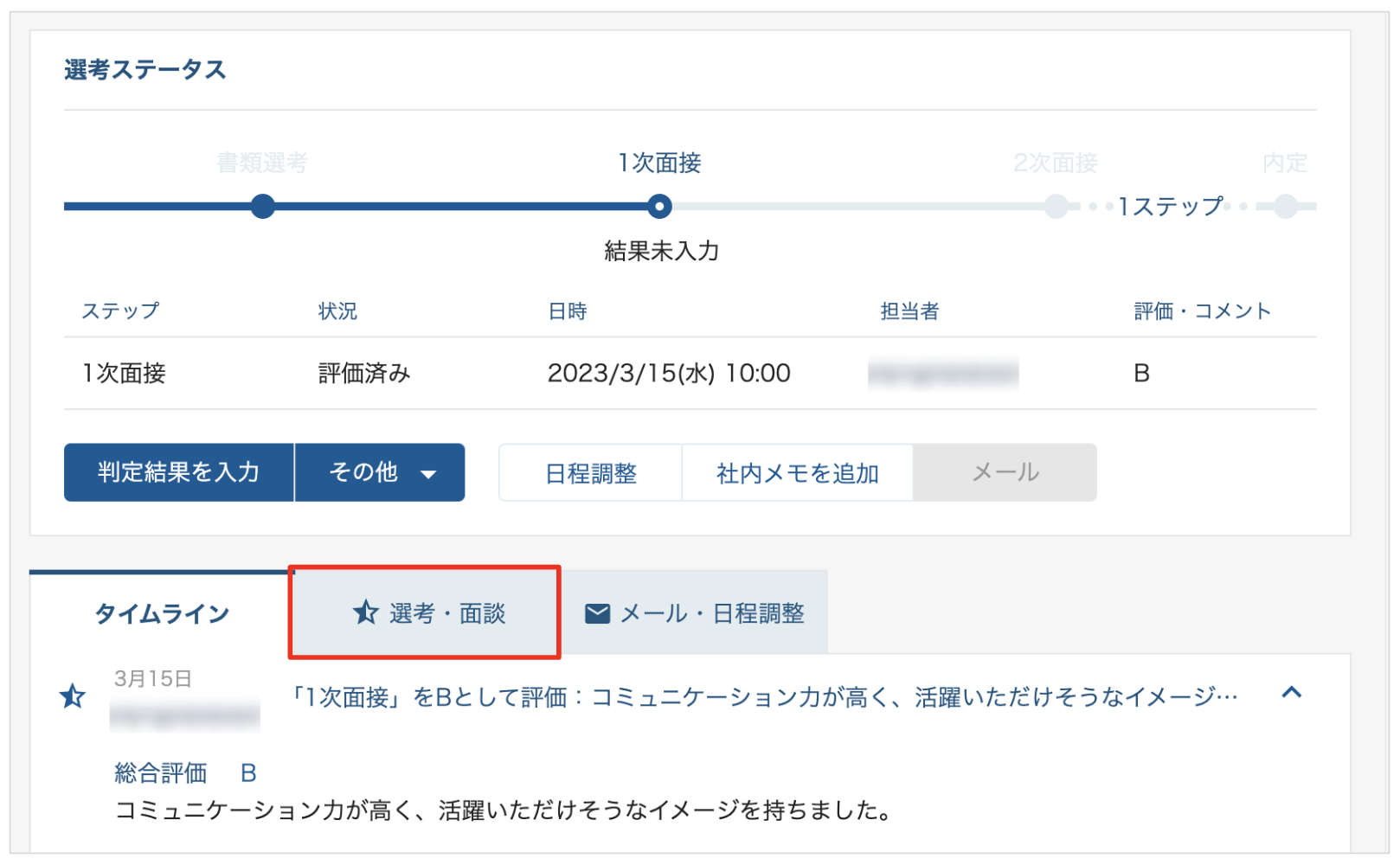
Task: Select the 書類選考 step marker on progress bar
Action: 262,207
